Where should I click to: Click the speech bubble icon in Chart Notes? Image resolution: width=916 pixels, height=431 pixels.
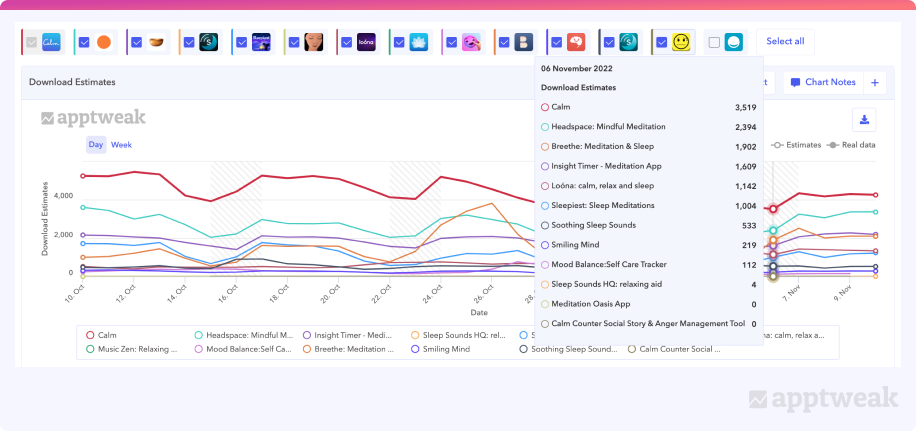coord(795,83)
